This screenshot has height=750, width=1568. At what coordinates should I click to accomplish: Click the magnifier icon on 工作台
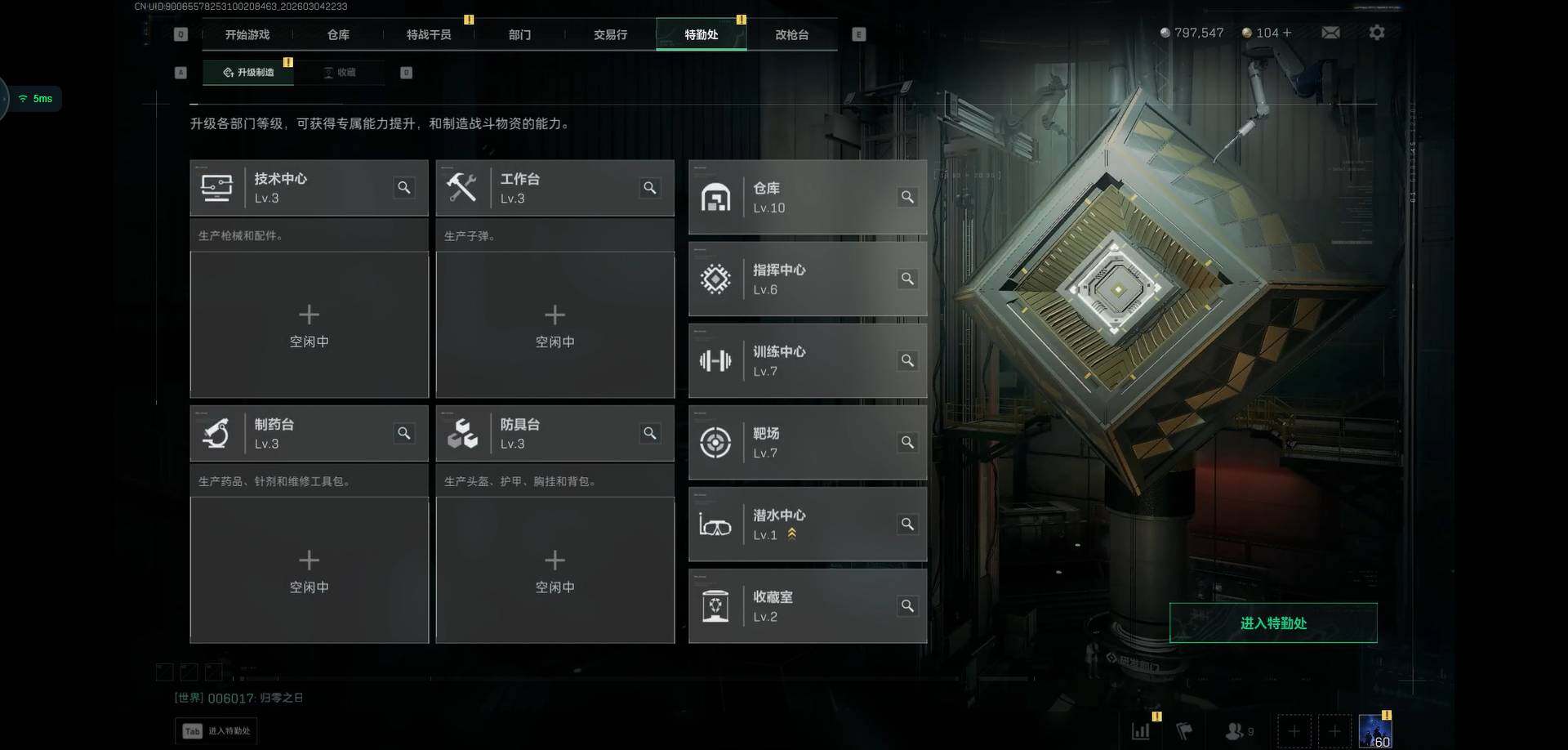pyautogui.click(x=649, y=188)
